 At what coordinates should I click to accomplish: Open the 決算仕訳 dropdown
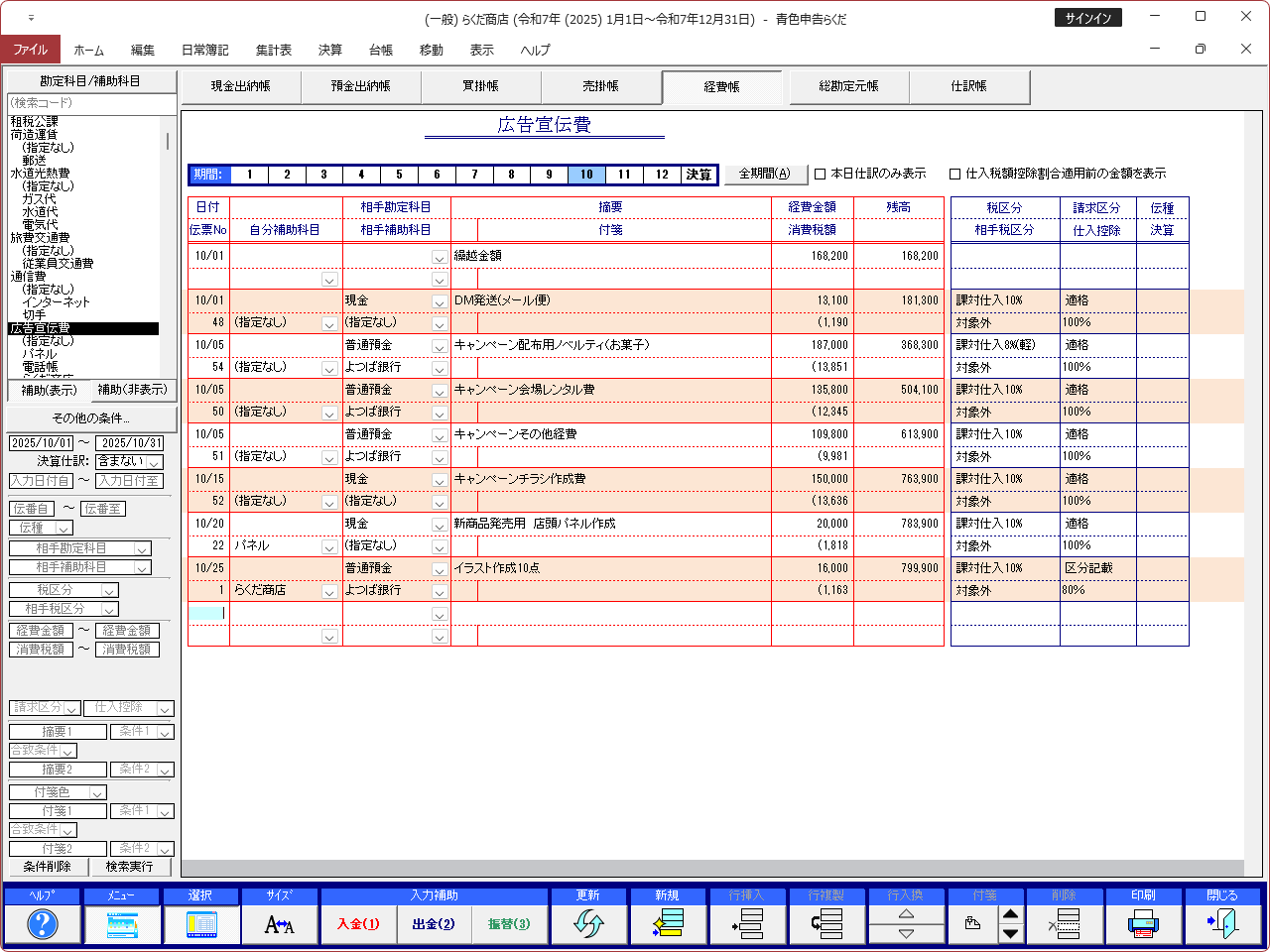(x=154, y=462)
